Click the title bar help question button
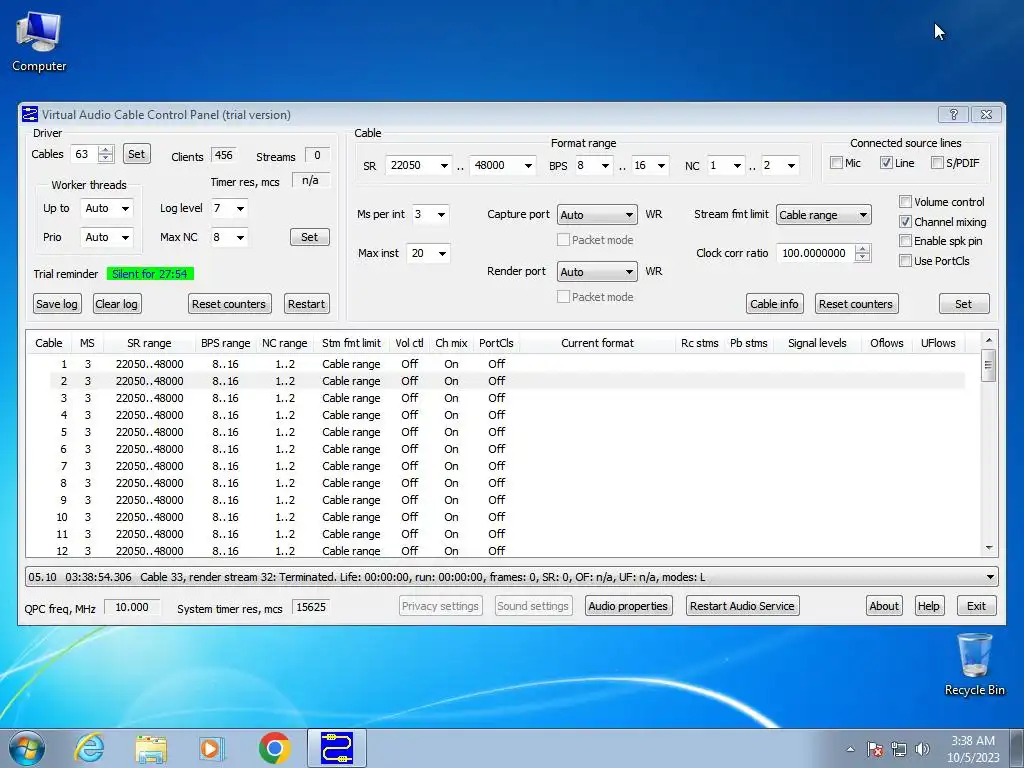Image resolution: width=1024 pixels, height=768 pixels. point(953,114)
